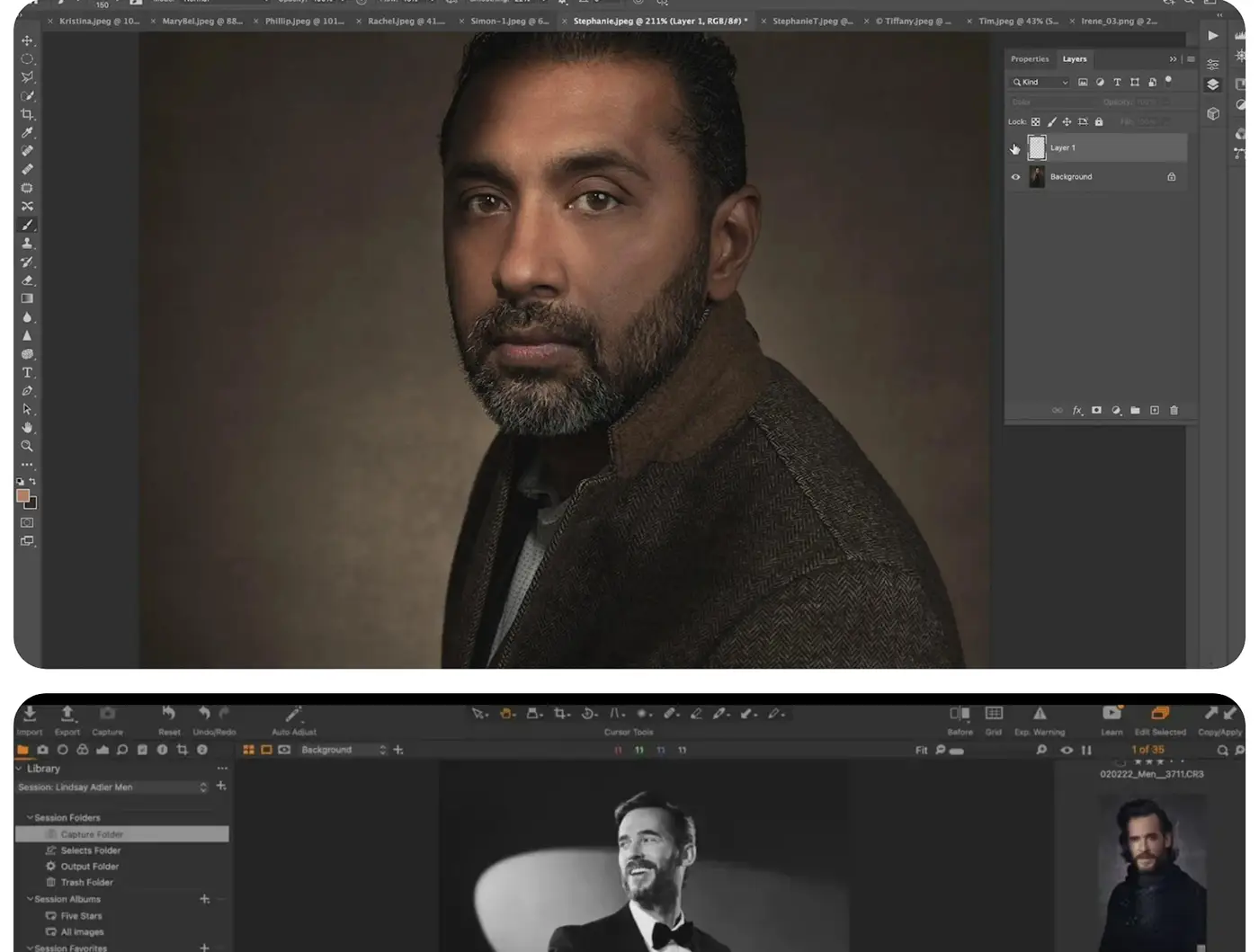The image size is (1259, 952).
Task: Collapse the Session Folders section
Action: [x=30, y=817]
